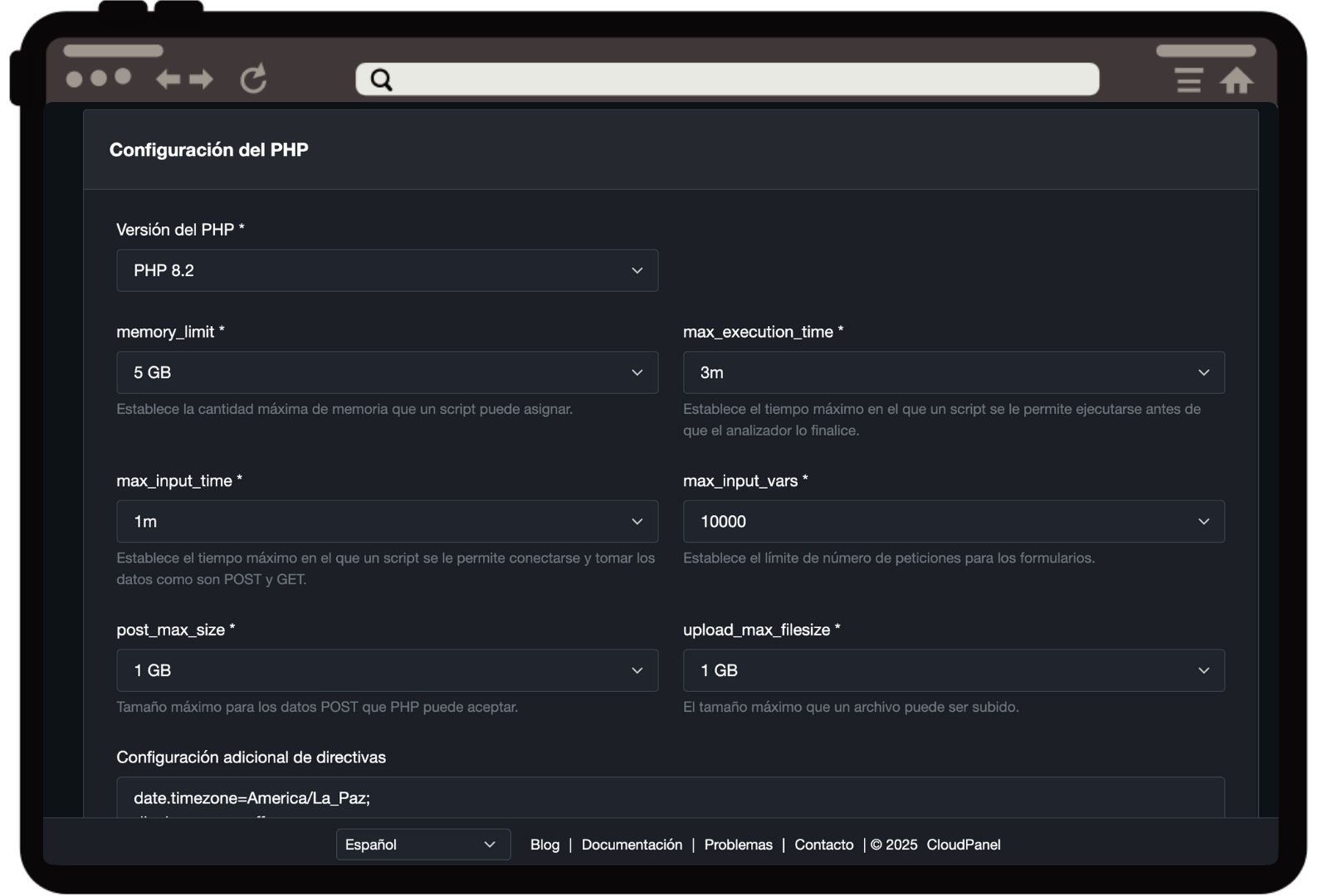Click the browser back arrow icon

click(168, 80)
